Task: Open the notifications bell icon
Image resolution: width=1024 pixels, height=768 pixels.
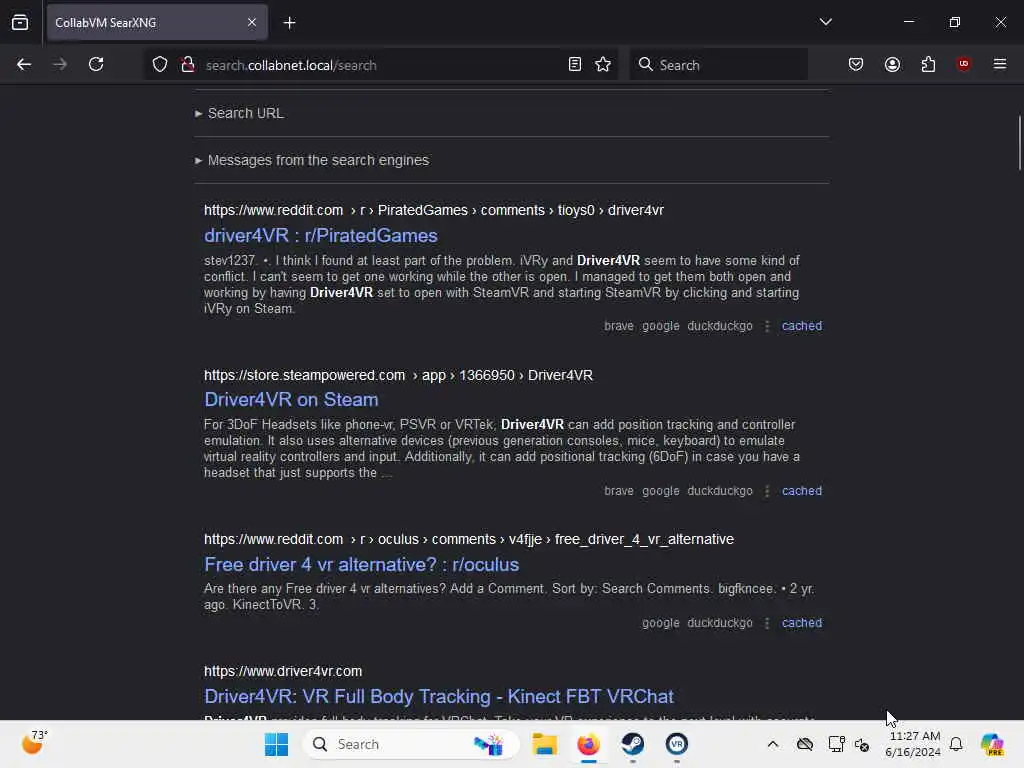Action: pos(956,744)
